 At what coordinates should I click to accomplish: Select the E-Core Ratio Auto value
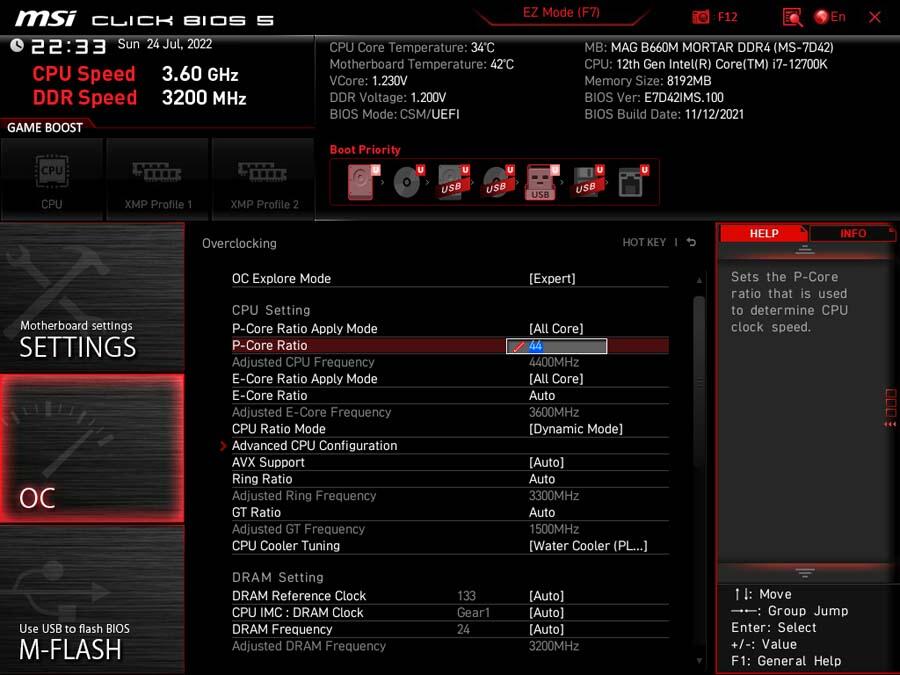click(542, 395)
